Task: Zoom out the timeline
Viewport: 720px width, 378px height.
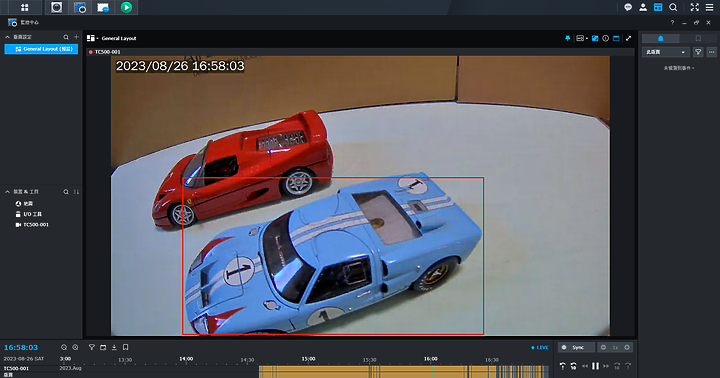Action: 64,348
